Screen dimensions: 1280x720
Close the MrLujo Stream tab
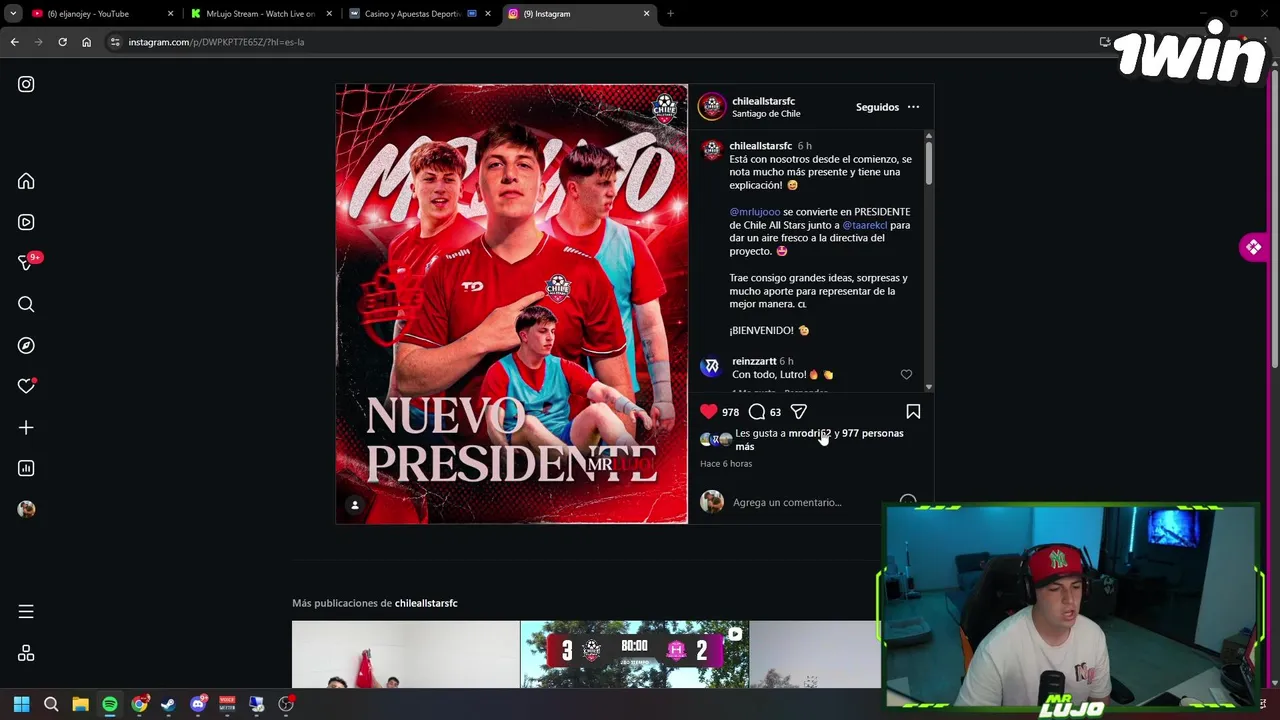[329, 14]
